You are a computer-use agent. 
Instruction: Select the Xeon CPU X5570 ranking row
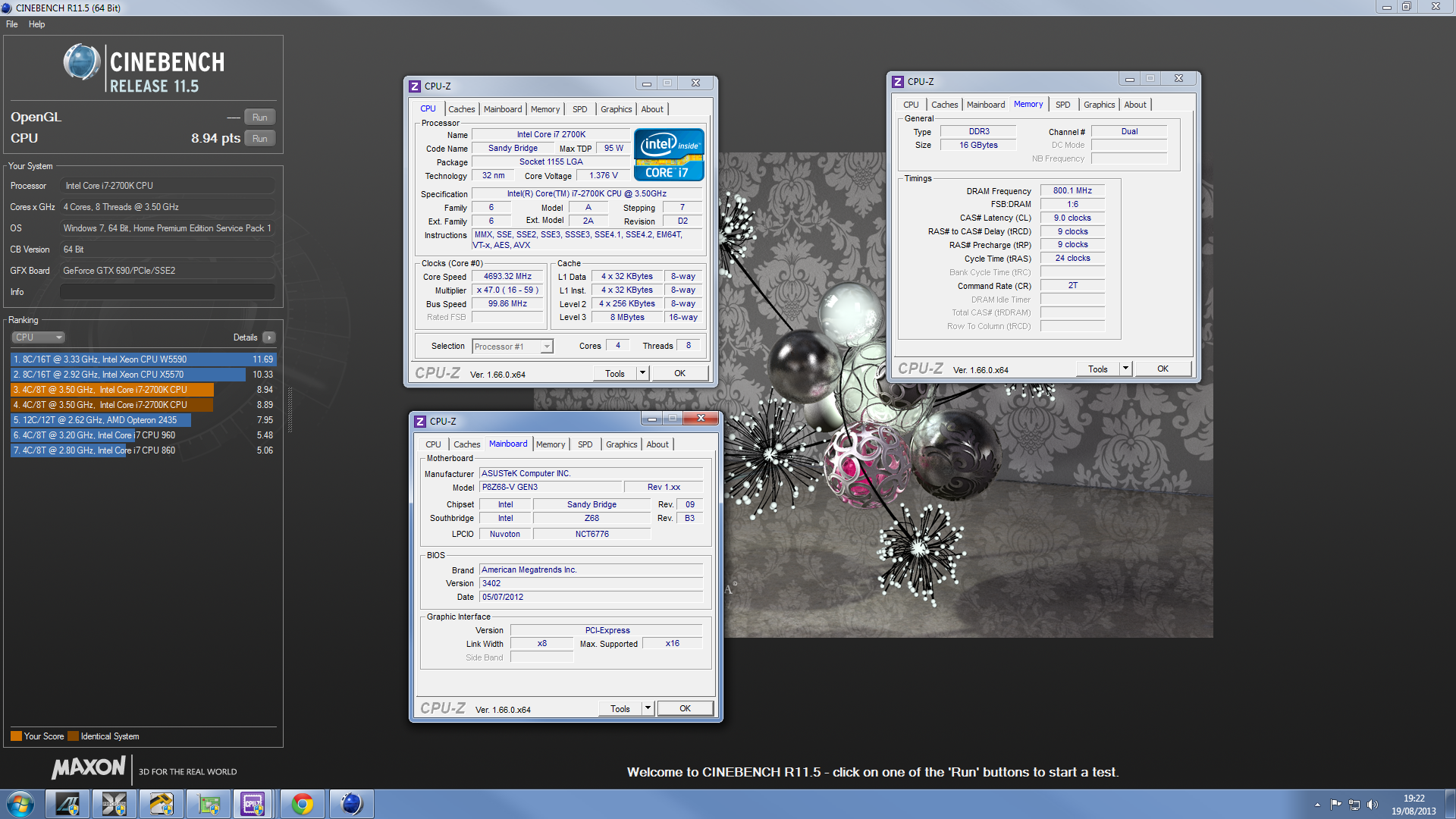tap(143, 375)
